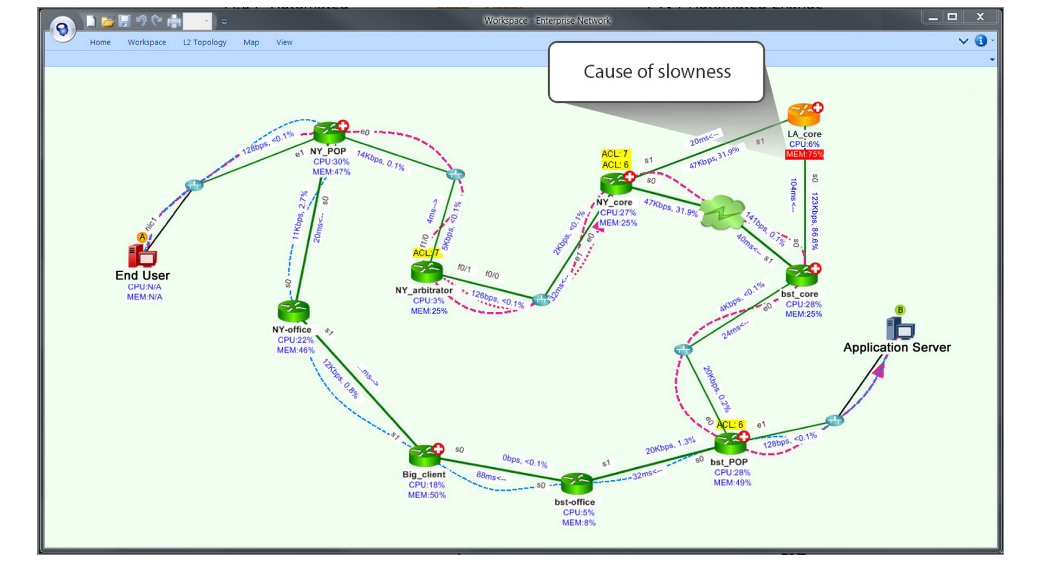Click the 2Kbps, <0.1% link label
This screenshot has height=562, width=1040.
tap(569, 233)
